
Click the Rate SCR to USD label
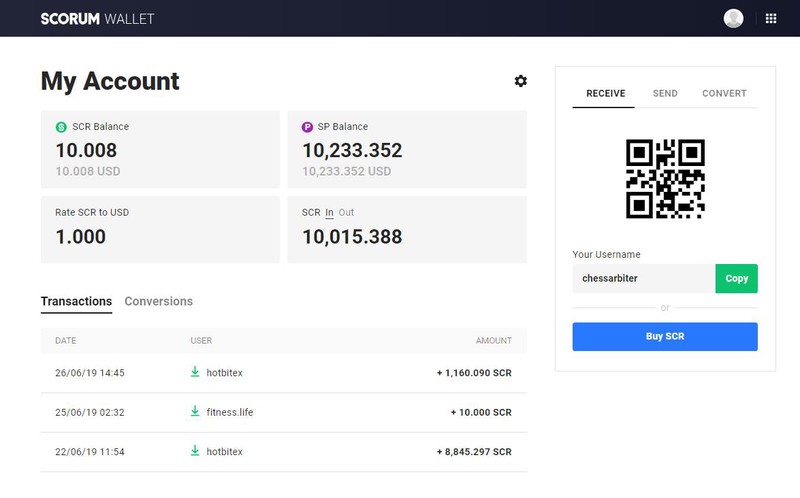click(92, 212)
